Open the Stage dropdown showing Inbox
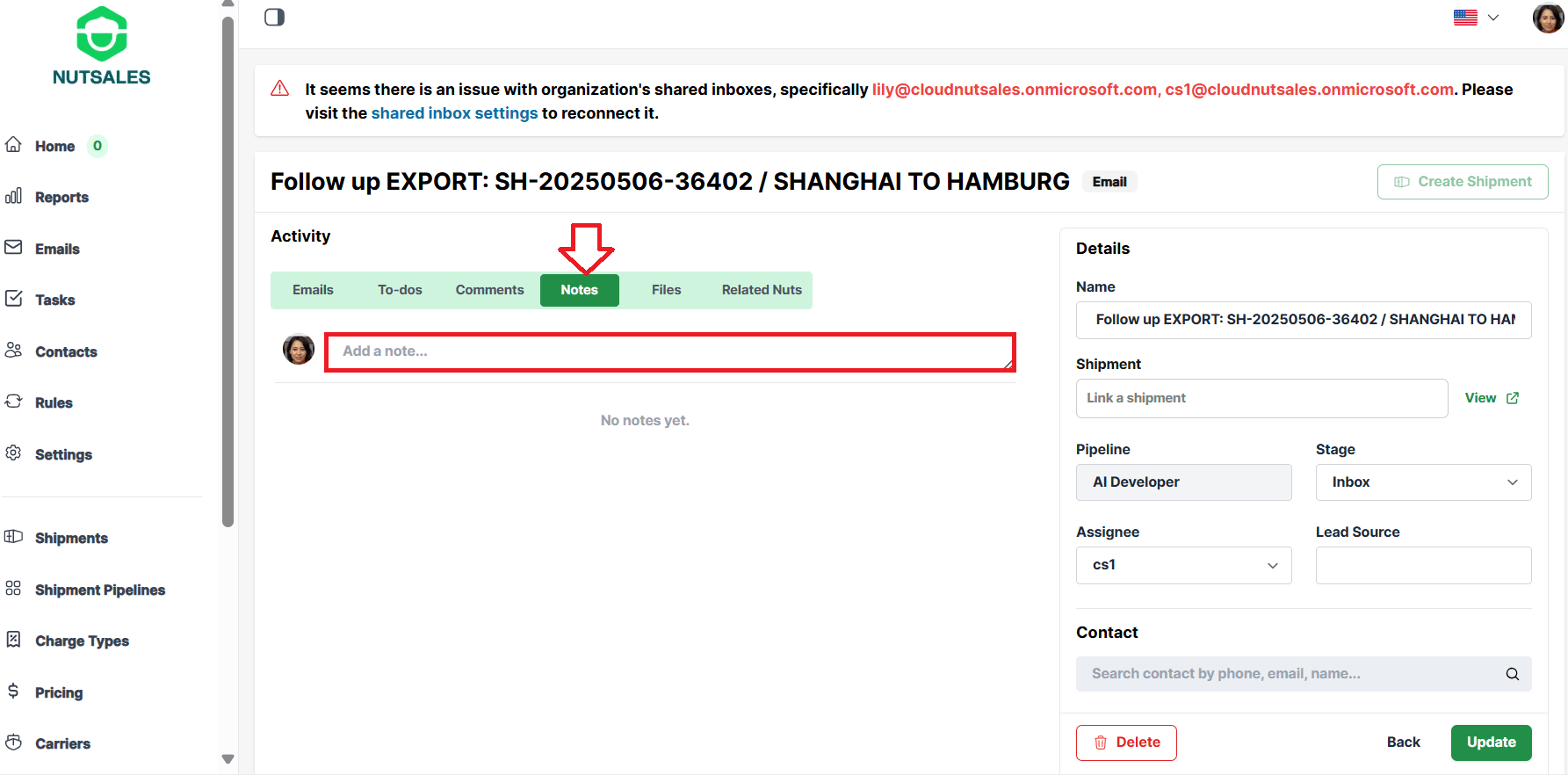 click(x=1423, y=482)
